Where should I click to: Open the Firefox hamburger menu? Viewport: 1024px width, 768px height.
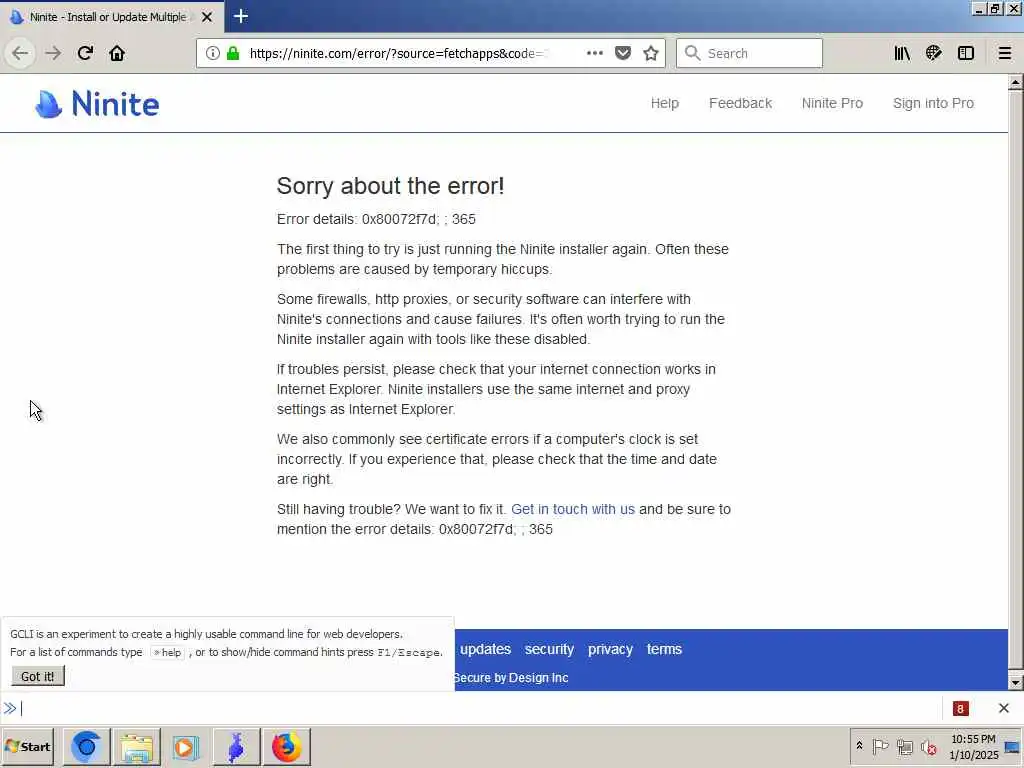point(1005,53)
